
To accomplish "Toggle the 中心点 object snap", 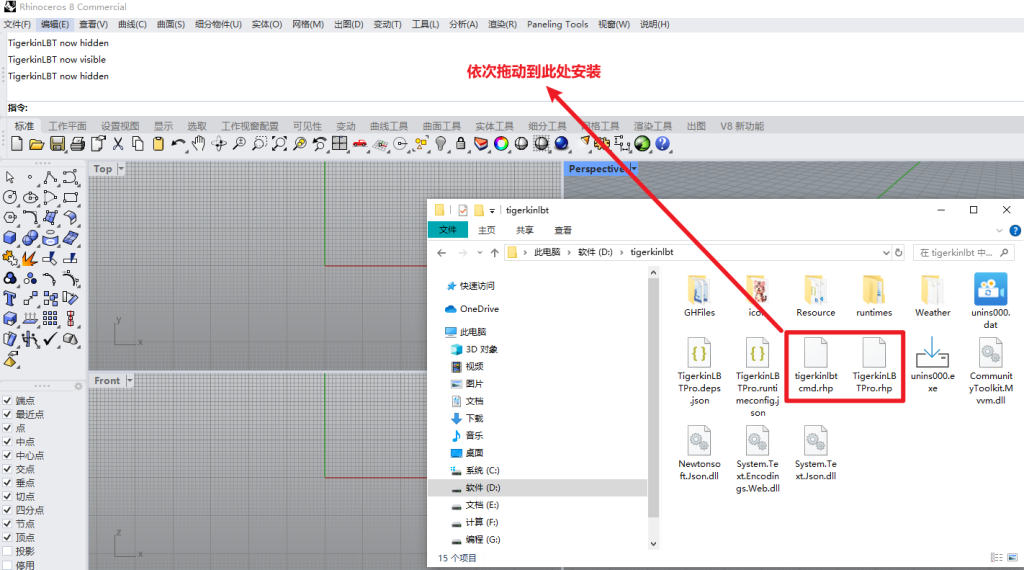I will point(8,455).
